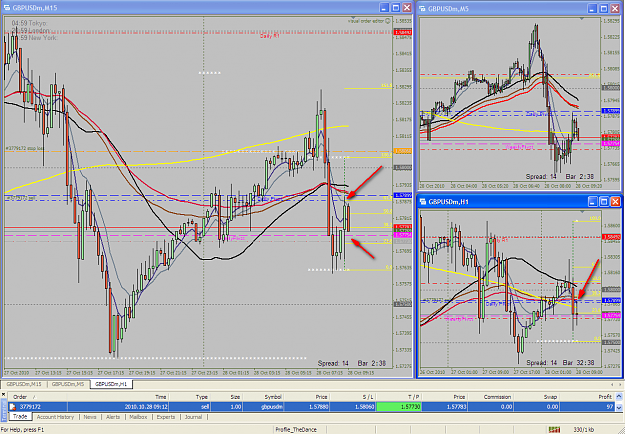The width and height of the screenshot is (625, 434).
Task: Click the vertical Terminal panel label
Action: (x=4, y=410)
